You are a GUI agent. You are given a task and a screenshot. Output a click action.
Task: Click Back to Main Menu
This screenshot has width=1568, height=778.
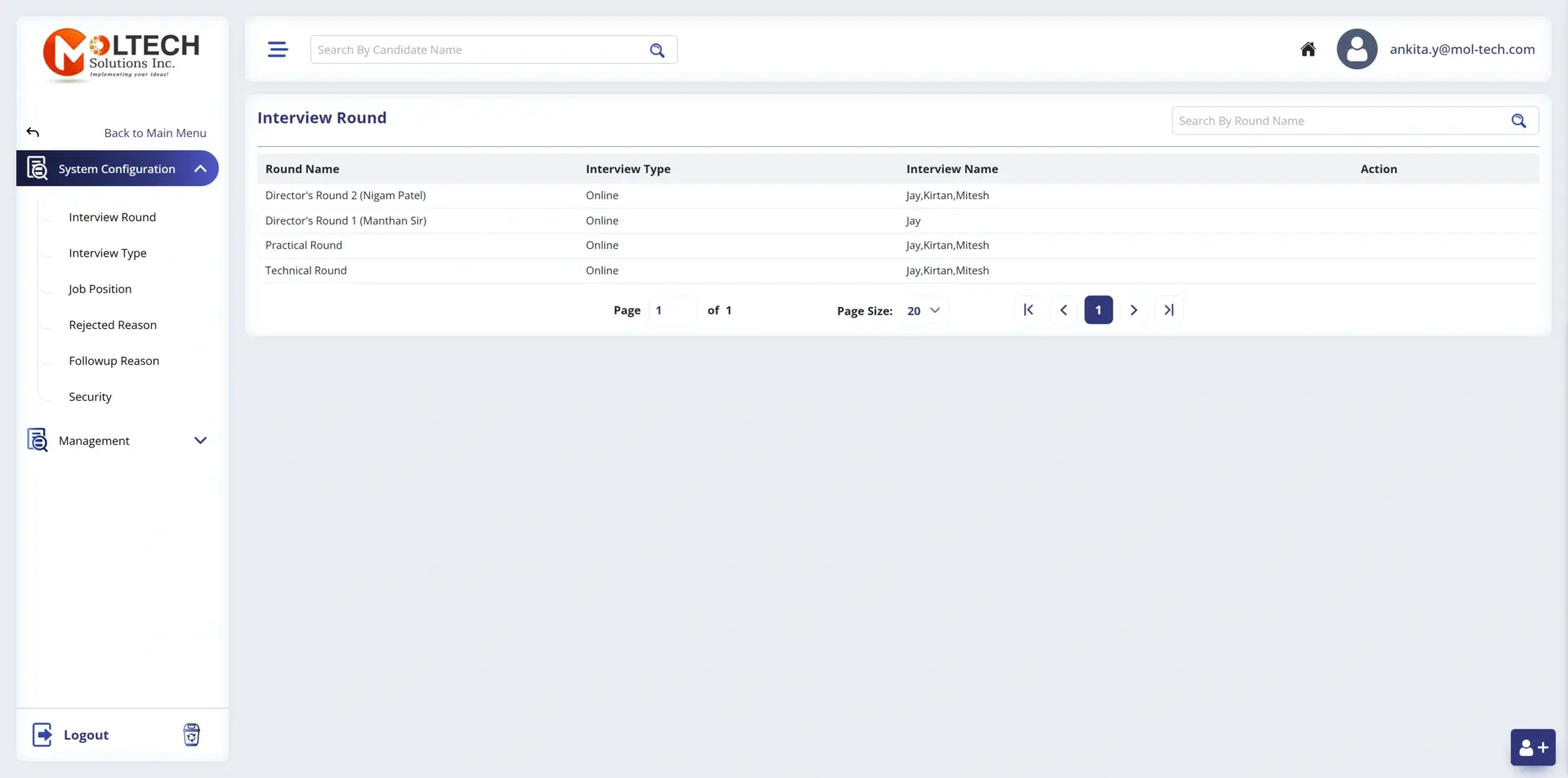[x=155, y=132]
